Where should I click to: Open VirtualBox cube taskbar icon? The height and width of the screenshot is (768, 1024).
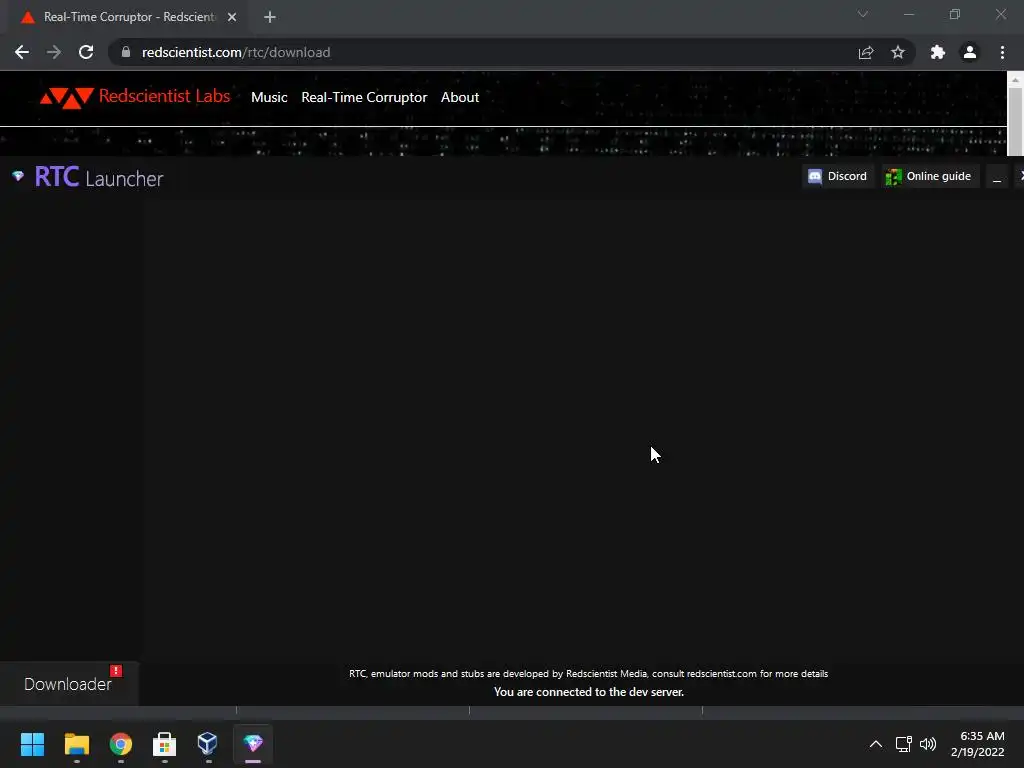coord(208,744)
